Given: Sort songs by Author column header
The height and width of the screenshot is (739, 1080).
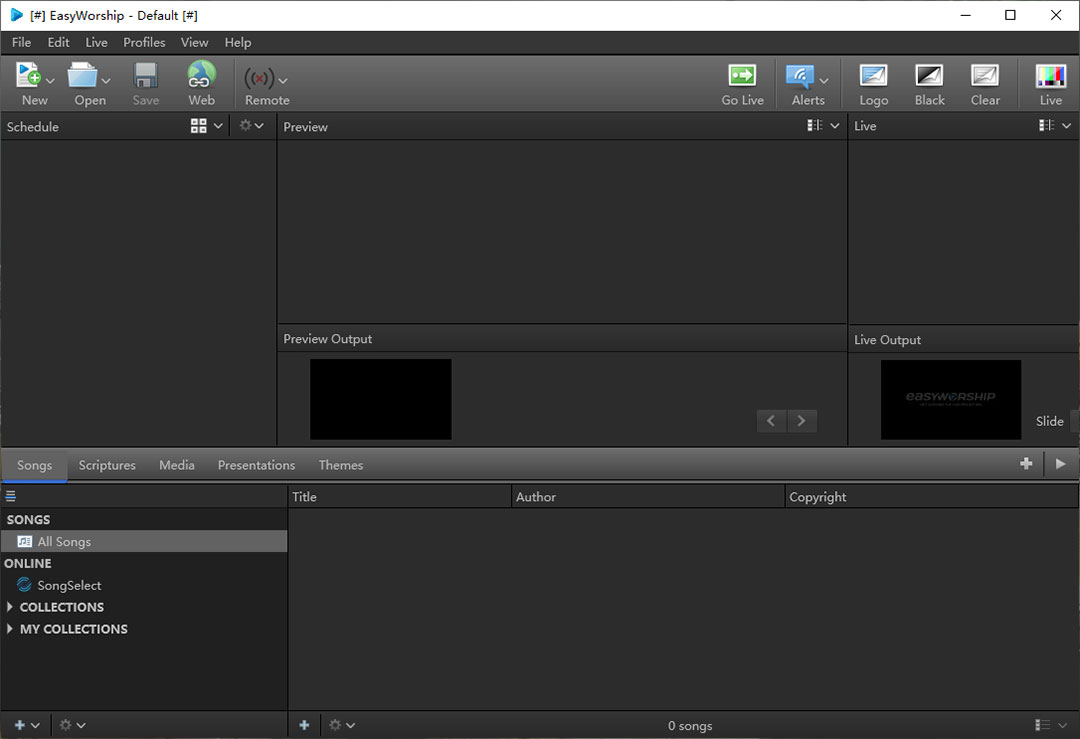Looking at the screenshot, I should 536,497.
